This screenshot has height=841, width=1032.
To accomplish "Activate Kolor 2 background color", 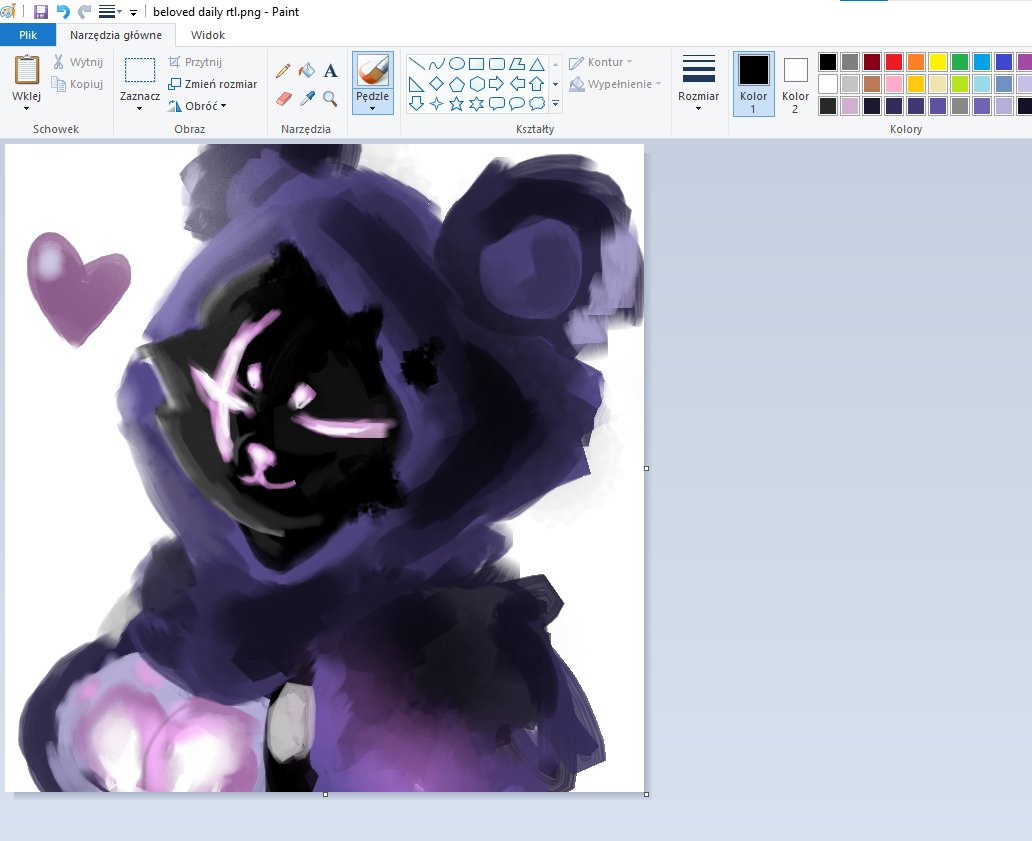I will pyautogui.click(x=795, y=84).
